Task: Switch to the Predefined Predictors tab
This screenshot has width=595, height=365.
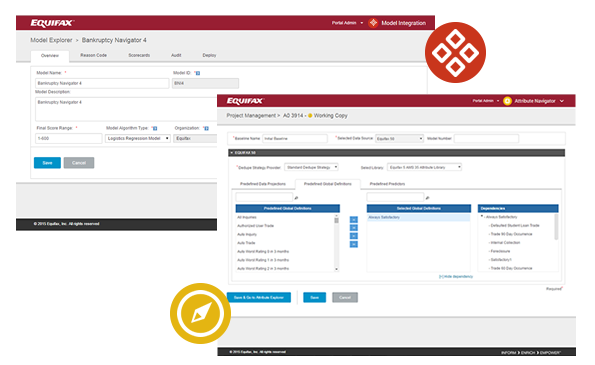Action: coord(387,184)
